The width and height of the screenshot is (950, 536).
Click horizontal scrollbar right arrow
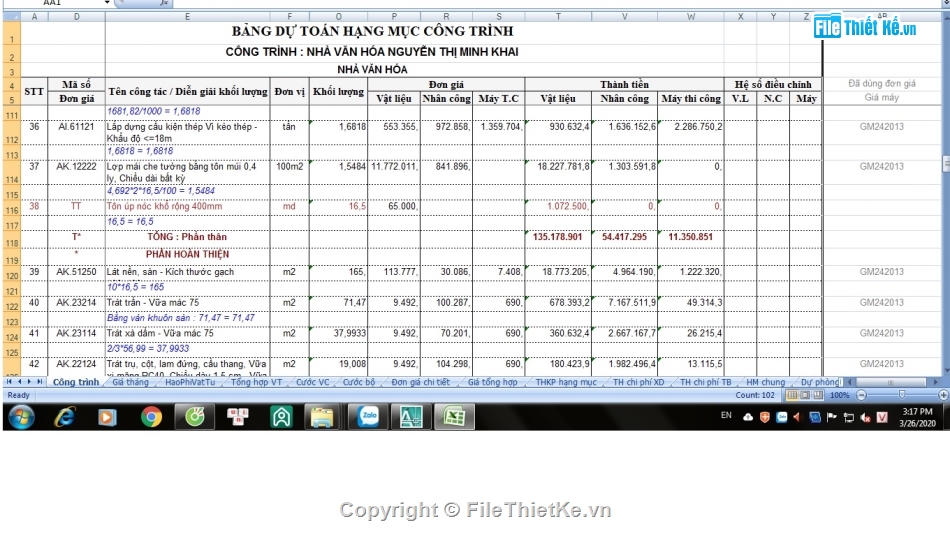click(935, 382)
